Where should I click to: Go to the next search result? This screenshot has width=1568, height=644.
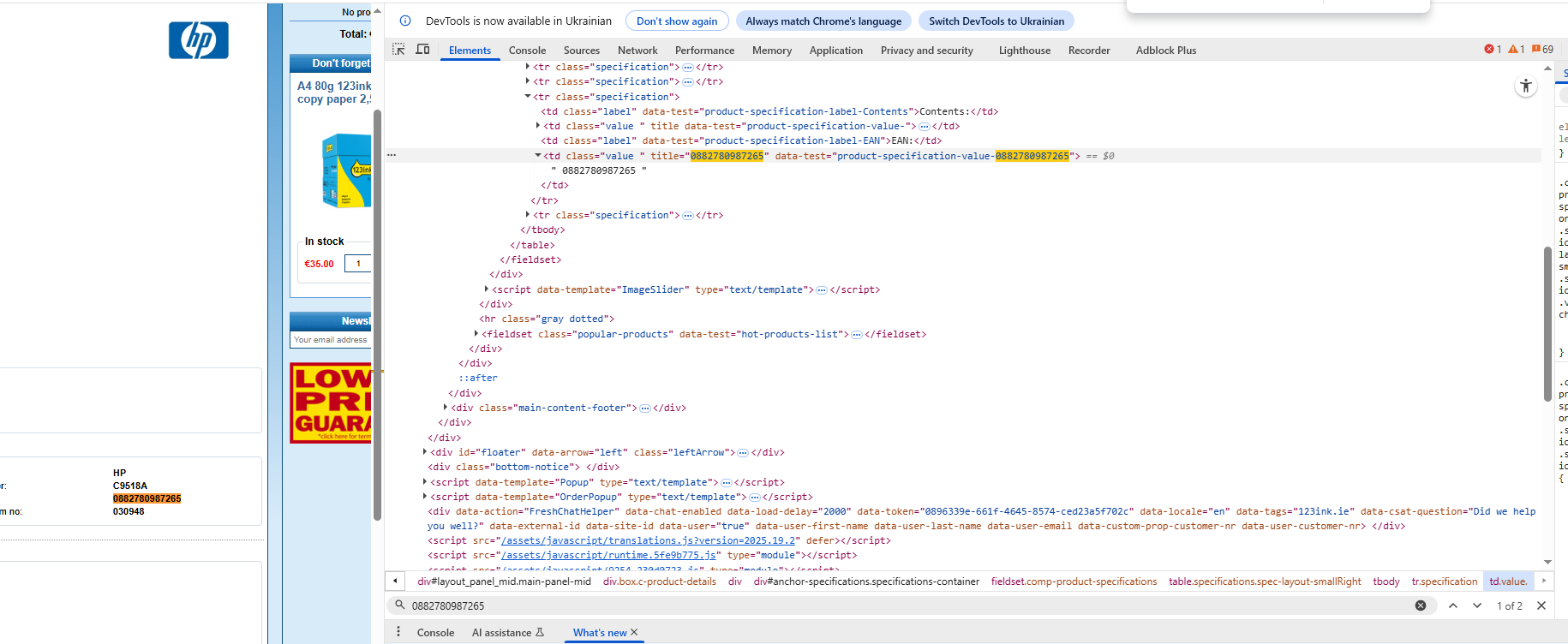coord(1477,605)
